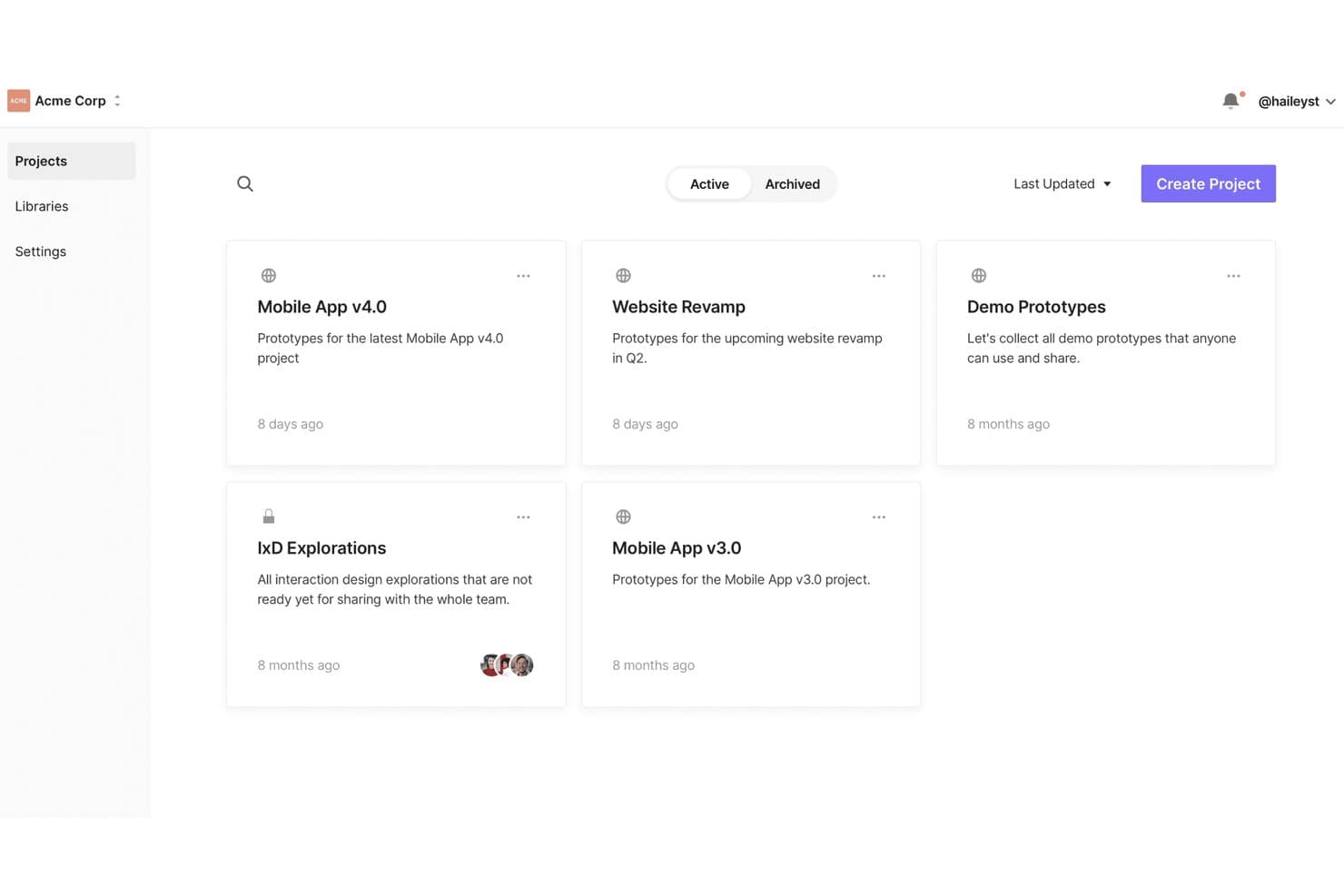Screen dimensions: 1344x896
Task: Switch to Archived projects view
Action: (x=792, y=184)
